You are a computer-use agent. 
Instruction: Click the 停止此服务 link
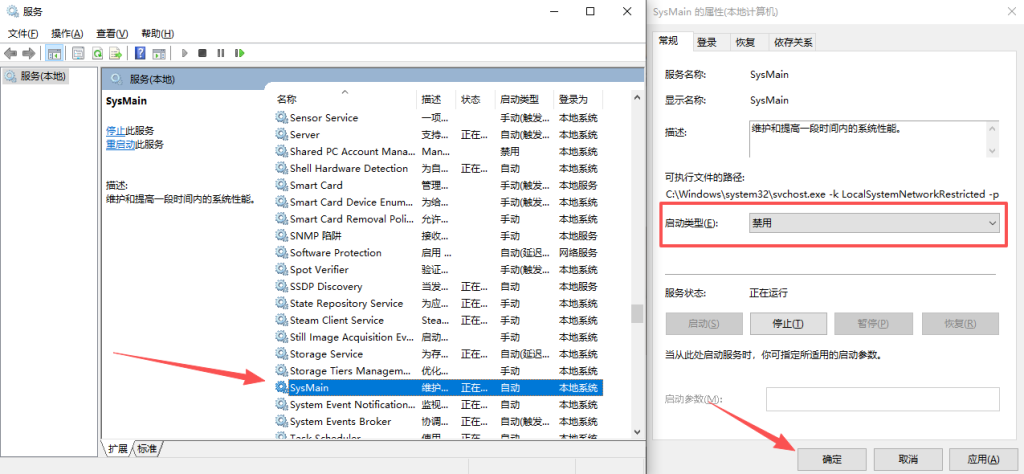point(116,131)
